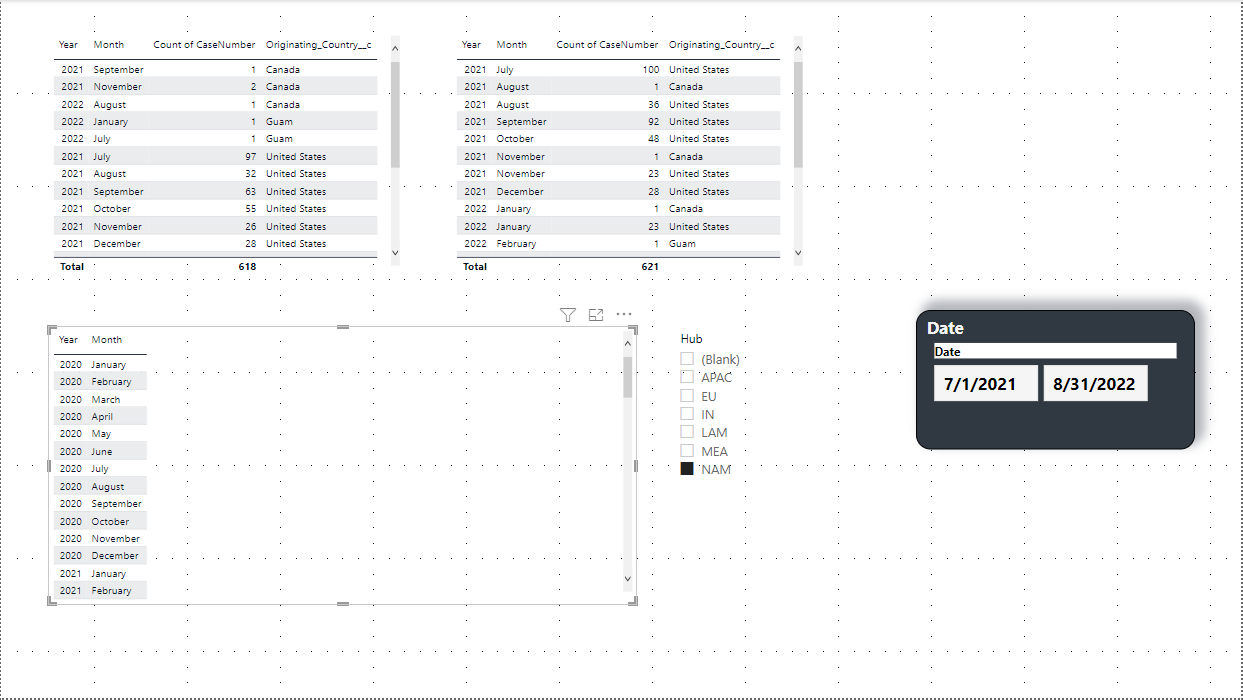This screenshot has height=700, width=1243.
Task: Click the scroll-down arrow of the 618-total table
Action: pos(395,253)
